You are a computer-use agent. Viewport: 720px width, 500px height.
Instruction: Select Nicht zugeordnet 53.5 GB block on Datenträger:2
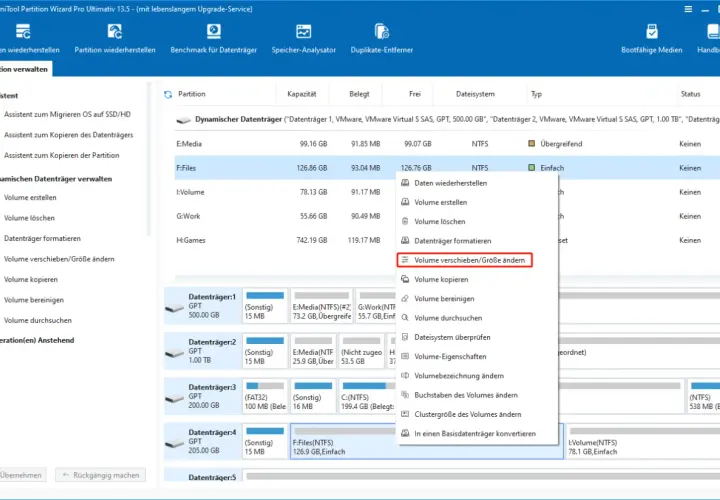(x=361, y=351)
